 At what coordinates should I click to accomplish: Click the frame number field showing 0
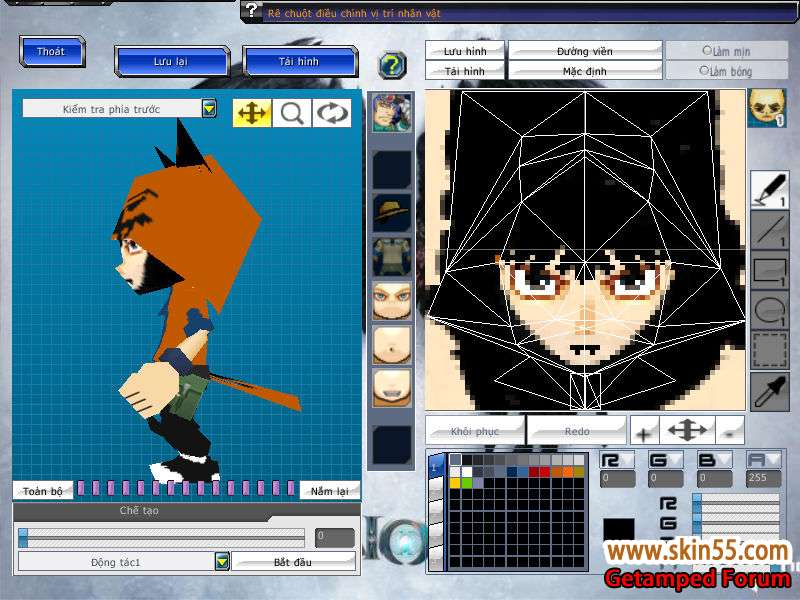point(335,537)
